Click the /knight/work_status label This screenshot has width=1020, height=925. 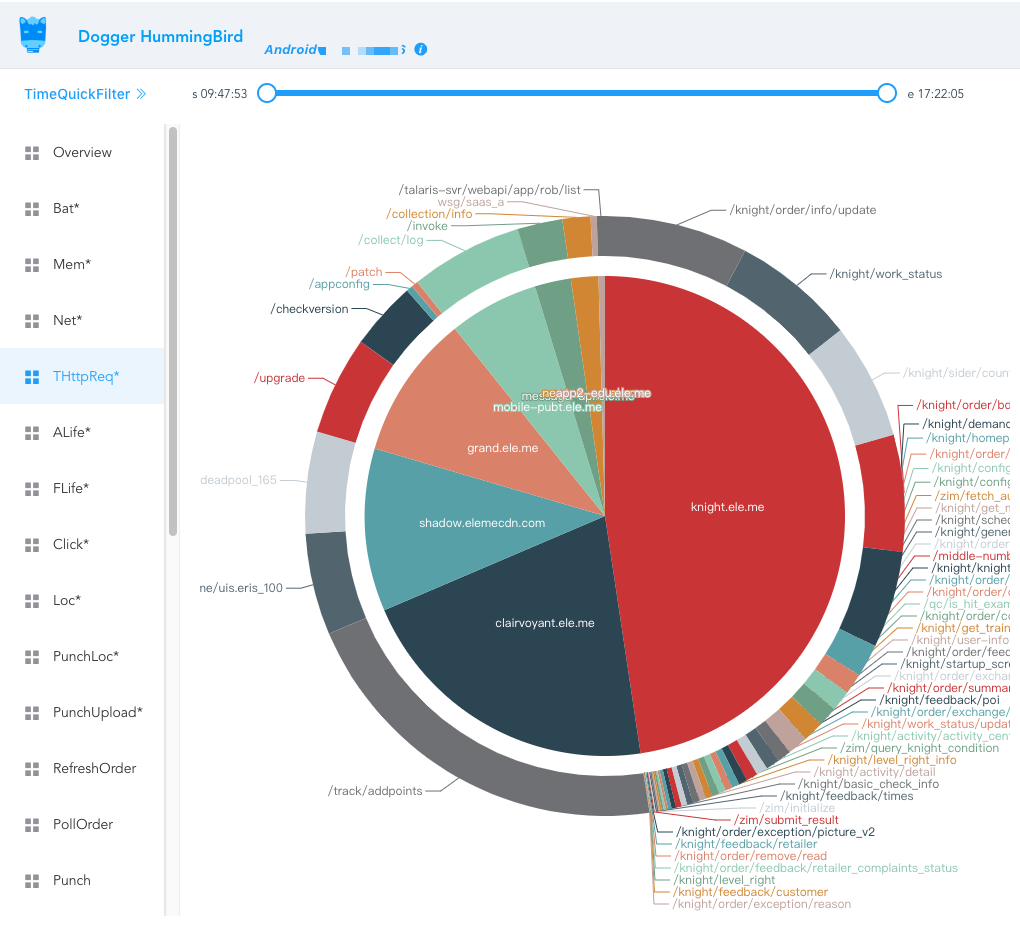885,275
